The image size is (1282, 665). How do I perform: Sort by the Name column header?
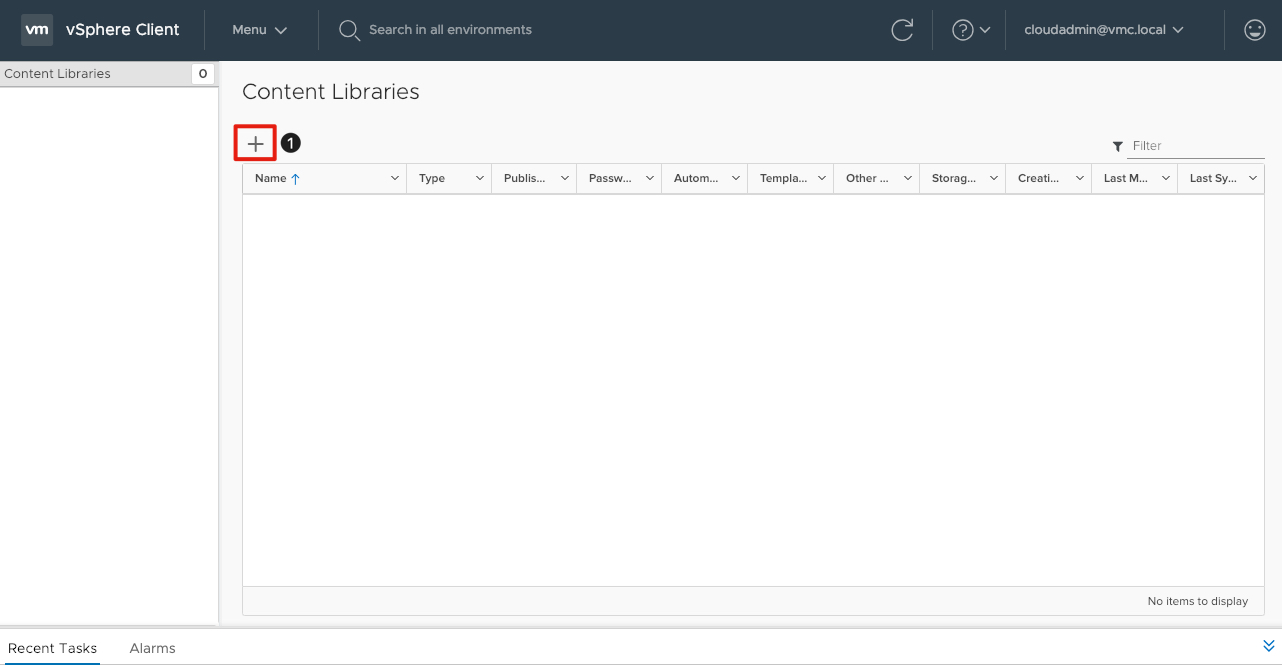(271, 179)
